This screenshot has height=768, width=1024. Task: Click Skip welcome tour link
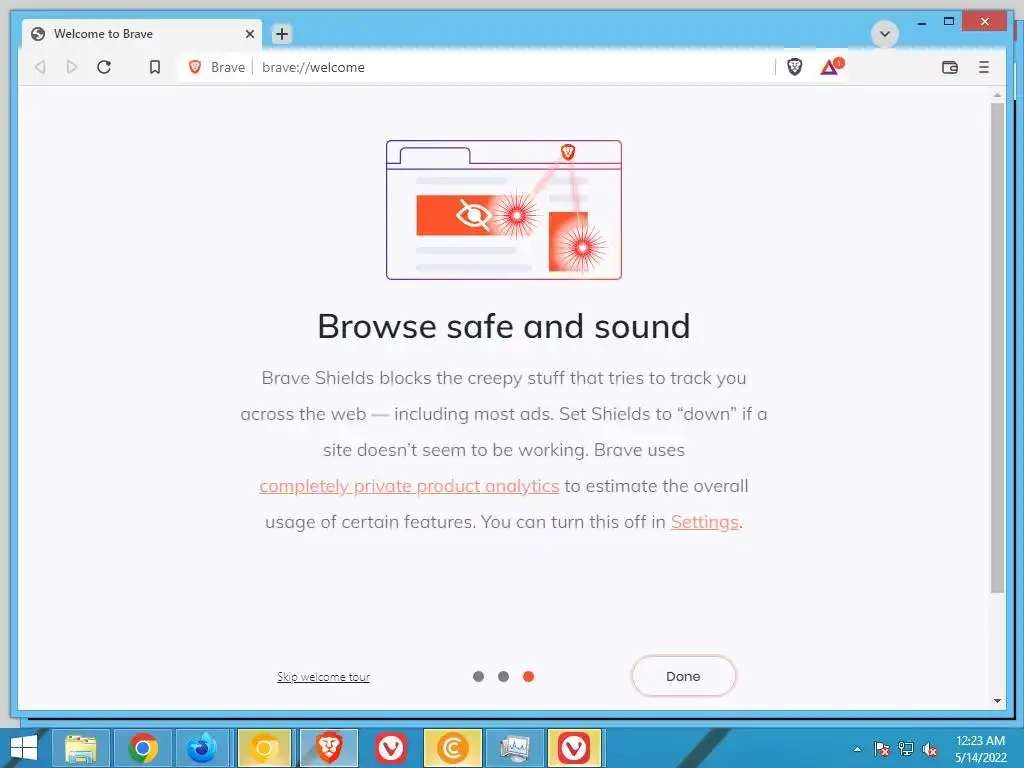(x=323, y=677)
